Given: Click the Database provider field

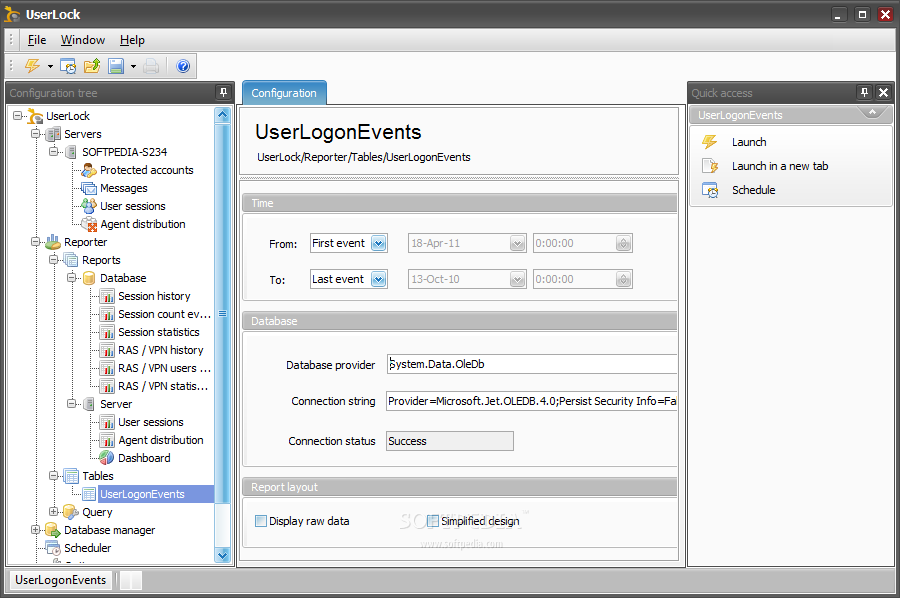Looking at the screenshot, I should pos(532,364).
